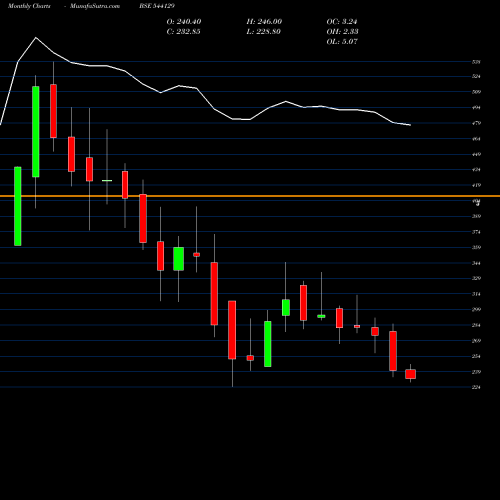Screen dimensions: 500x500
Task: Click the 'Monthly Charts' title text
Action: click(x=29, y=6)
